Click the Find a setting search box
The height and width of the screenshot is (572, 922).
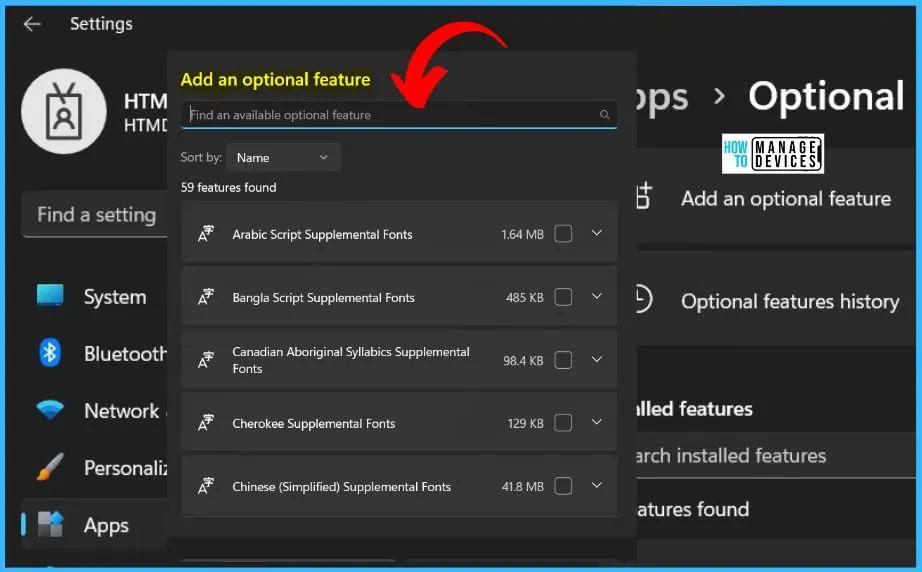coord(95,215)
